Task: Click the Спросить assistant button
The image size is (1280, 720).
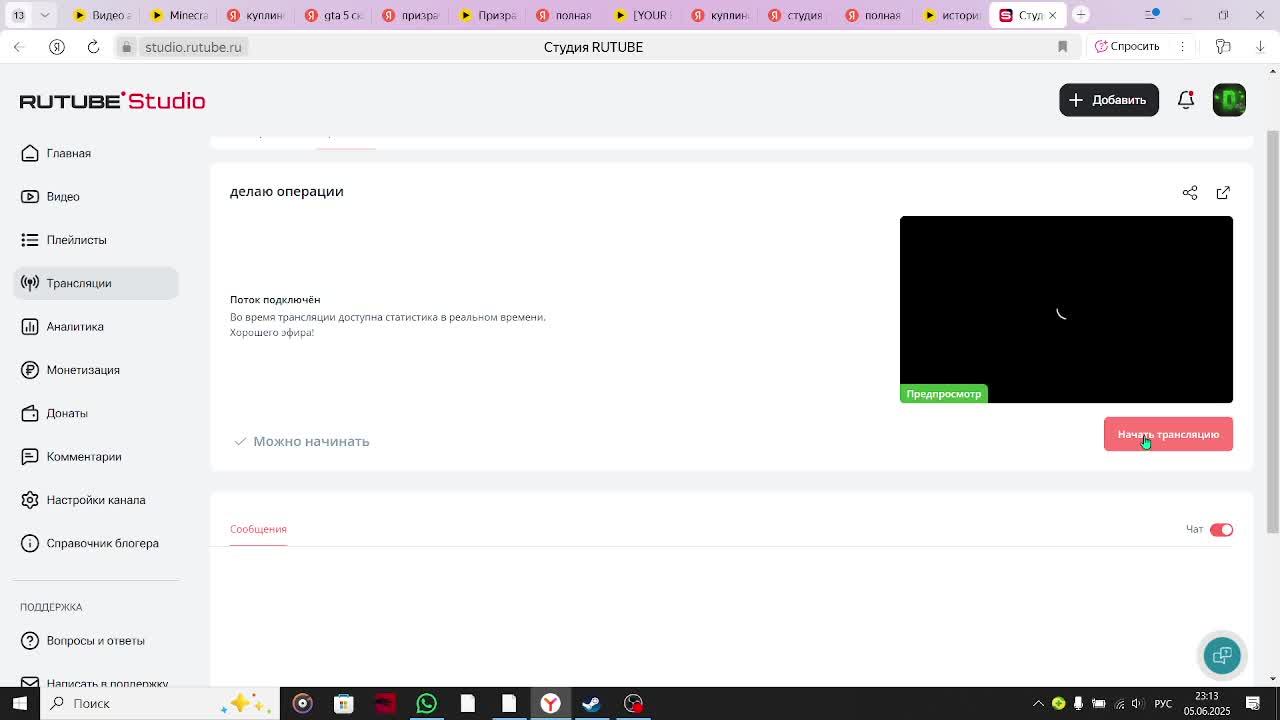Action: click(x=1127, y=46)
